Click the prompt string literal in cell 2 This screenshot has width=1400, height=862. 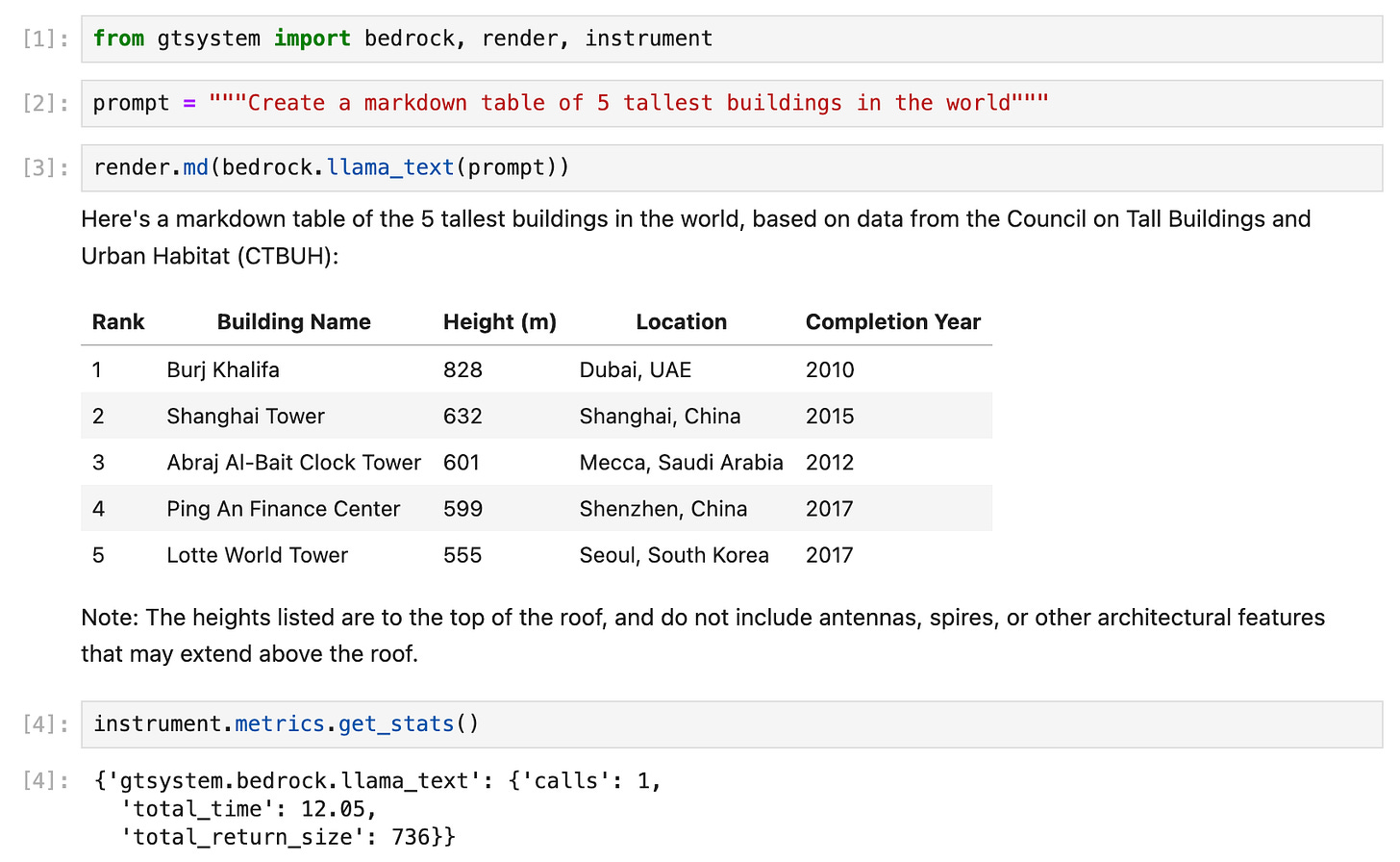[629, 104]
